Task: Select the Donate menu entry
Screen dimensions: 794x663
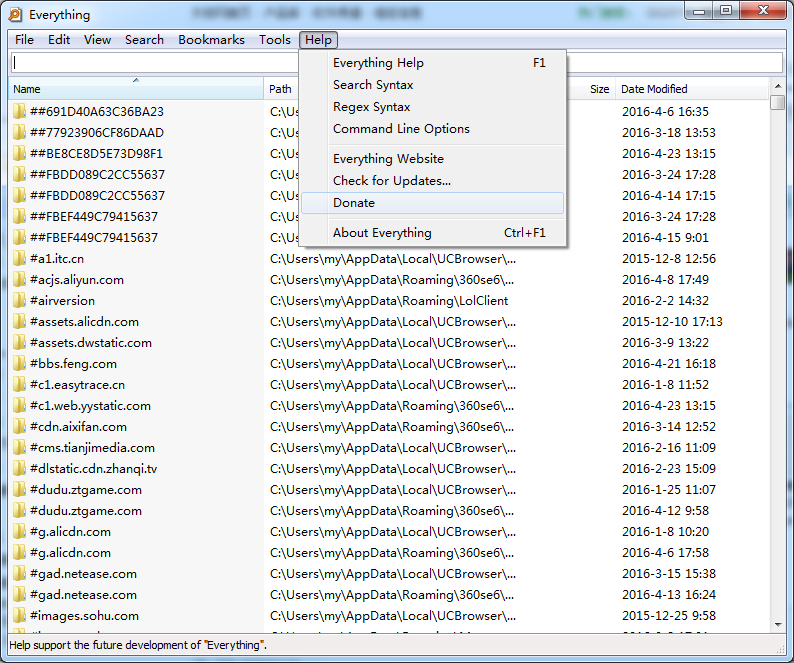Action: point(432,203)
